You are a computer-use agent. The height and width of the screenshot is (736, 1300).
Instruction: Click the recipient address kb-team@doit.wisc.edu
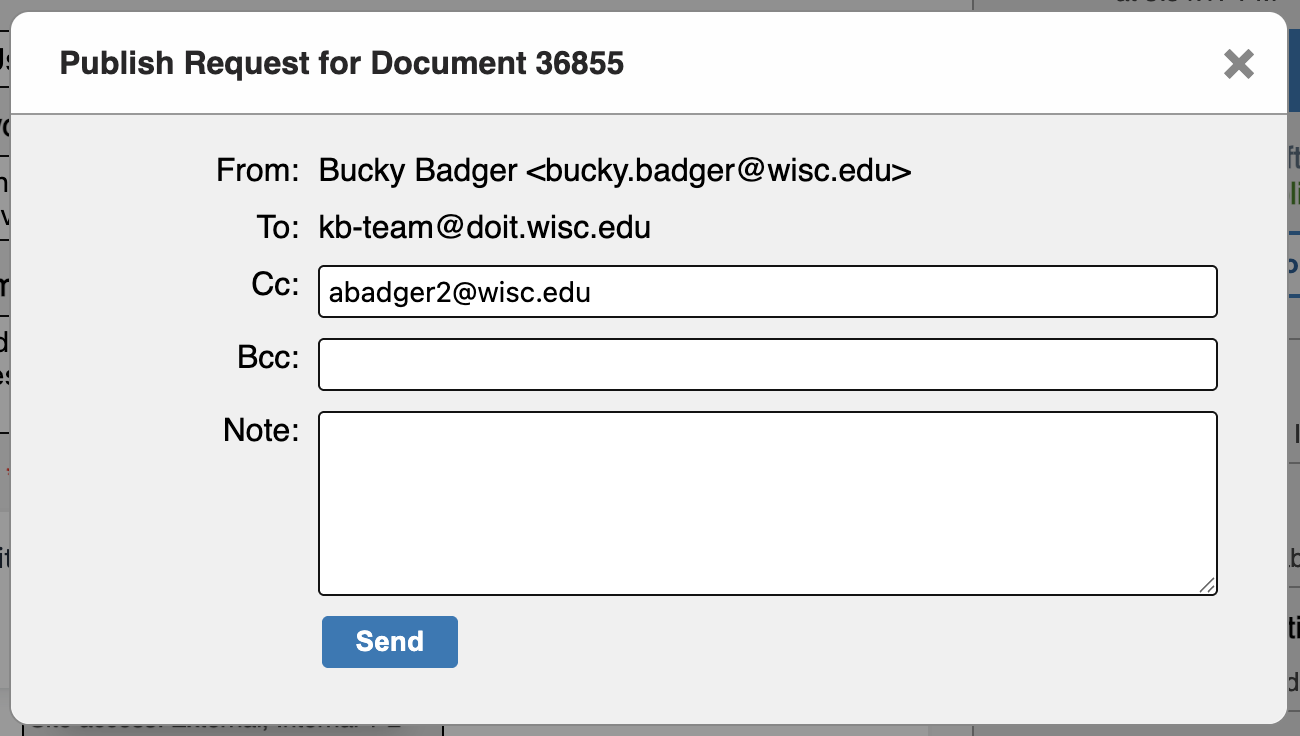tap(485, 228)
